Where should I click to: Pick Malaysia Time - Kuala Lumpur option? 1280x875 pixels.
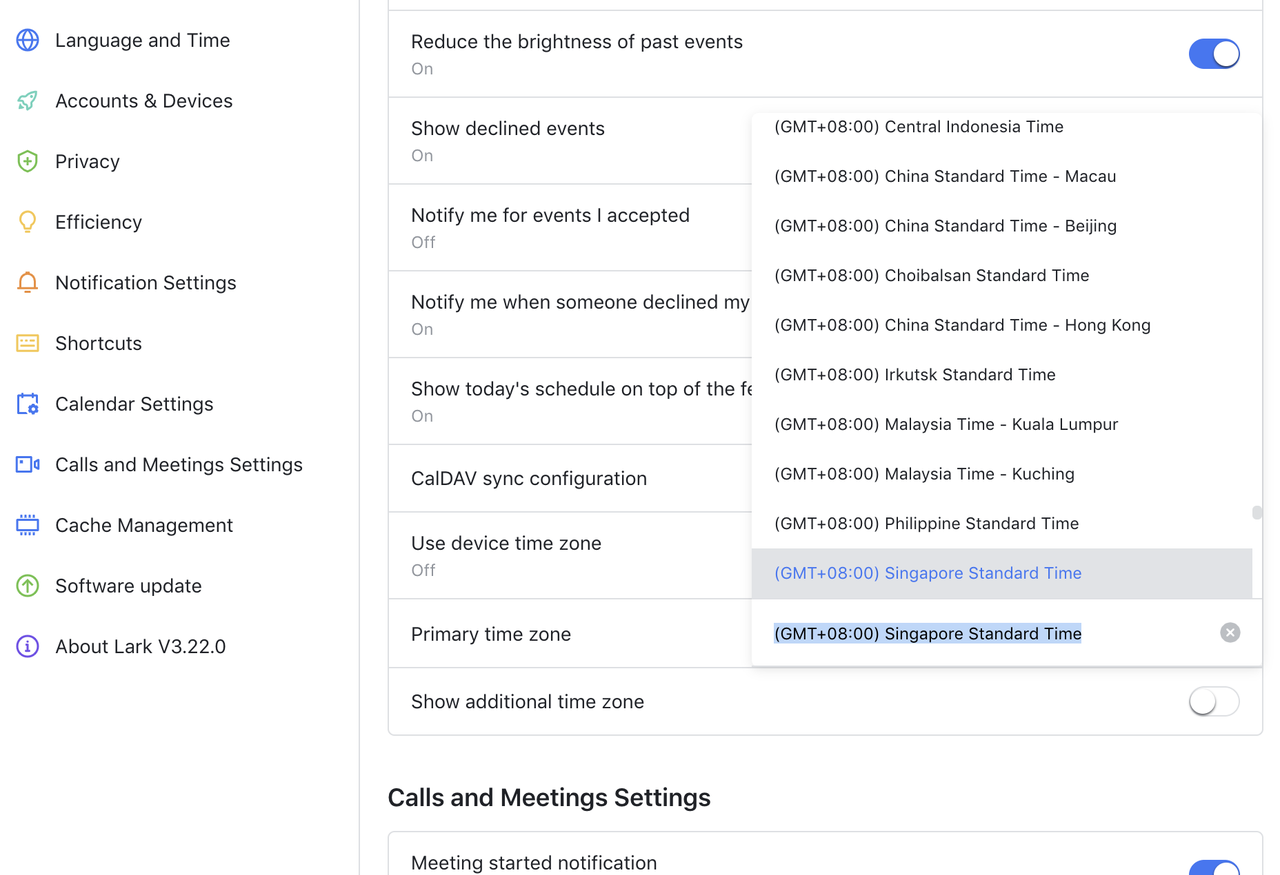pos(946,424)
